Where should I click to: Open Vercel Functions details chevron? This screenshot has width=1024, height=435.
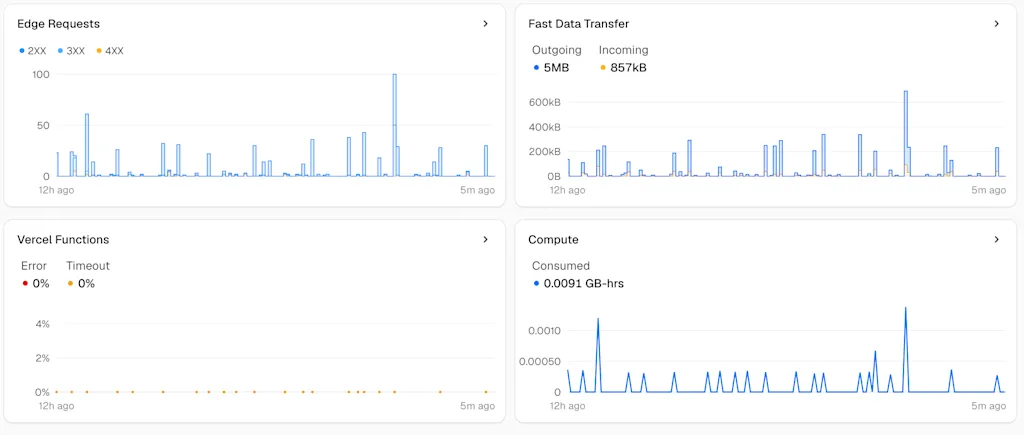[x=485, y=240]
